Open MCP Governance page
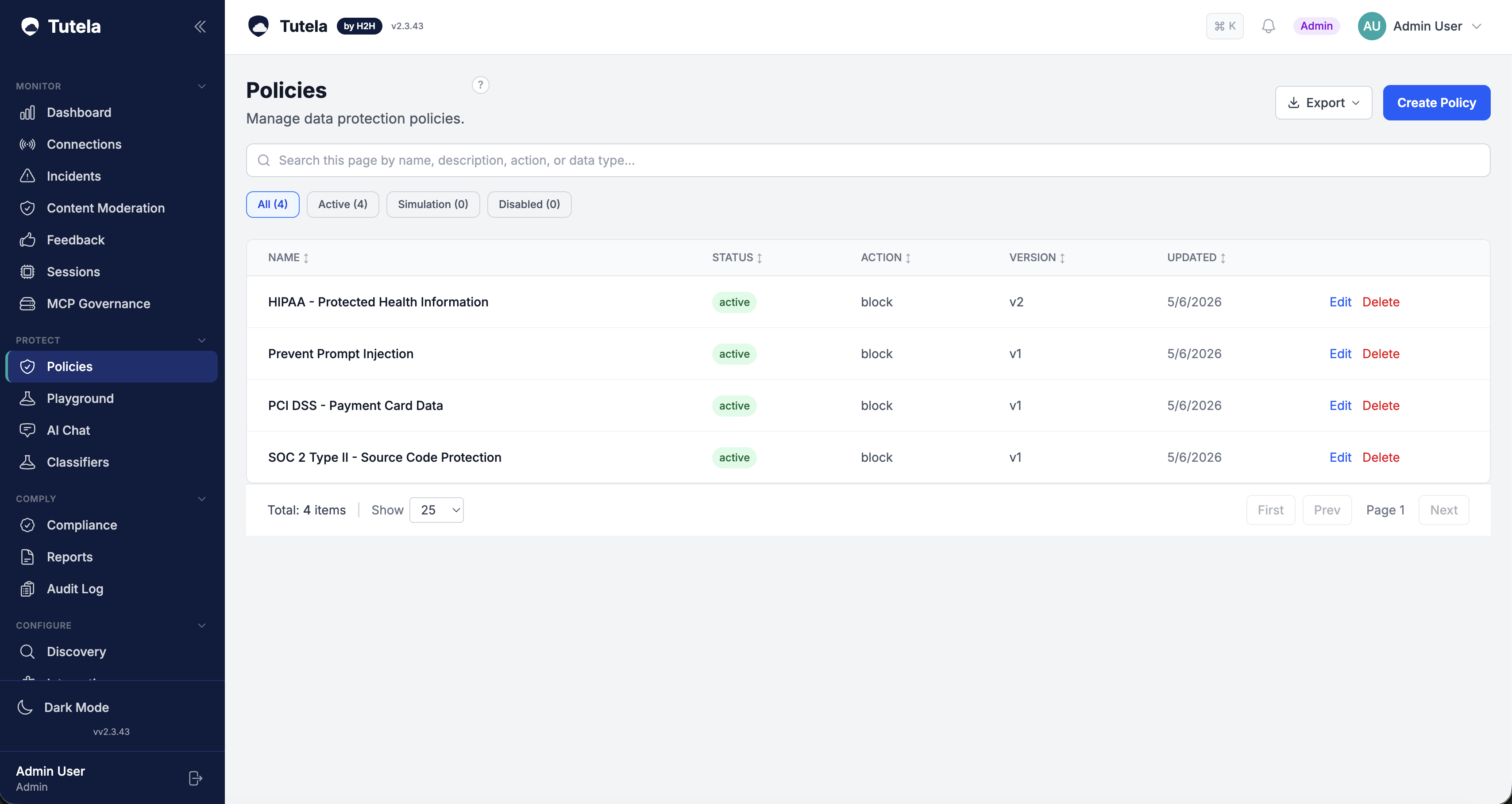Image resolution: width=1512 pixels, height=804 pixels. 112,304
